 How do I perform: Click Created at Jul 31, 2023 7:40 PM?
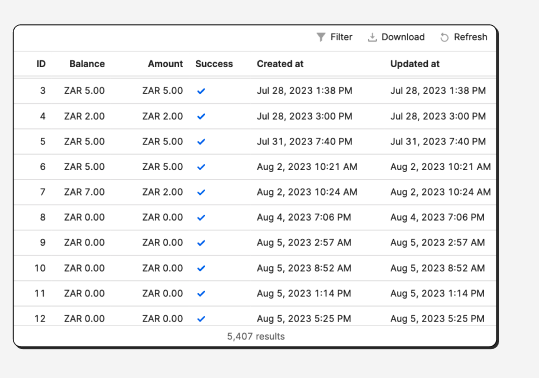coord(305,142)
